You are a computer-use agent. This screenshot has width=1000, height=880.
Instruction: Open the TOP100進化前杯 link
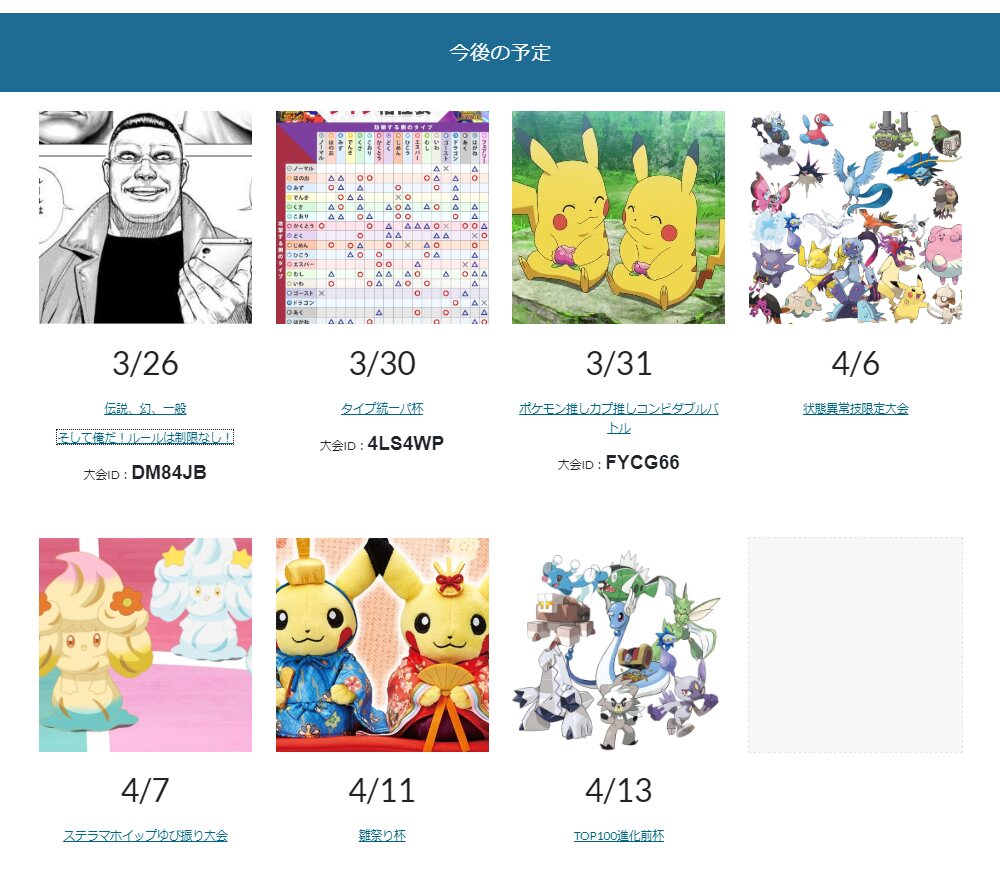pos(619,835)
